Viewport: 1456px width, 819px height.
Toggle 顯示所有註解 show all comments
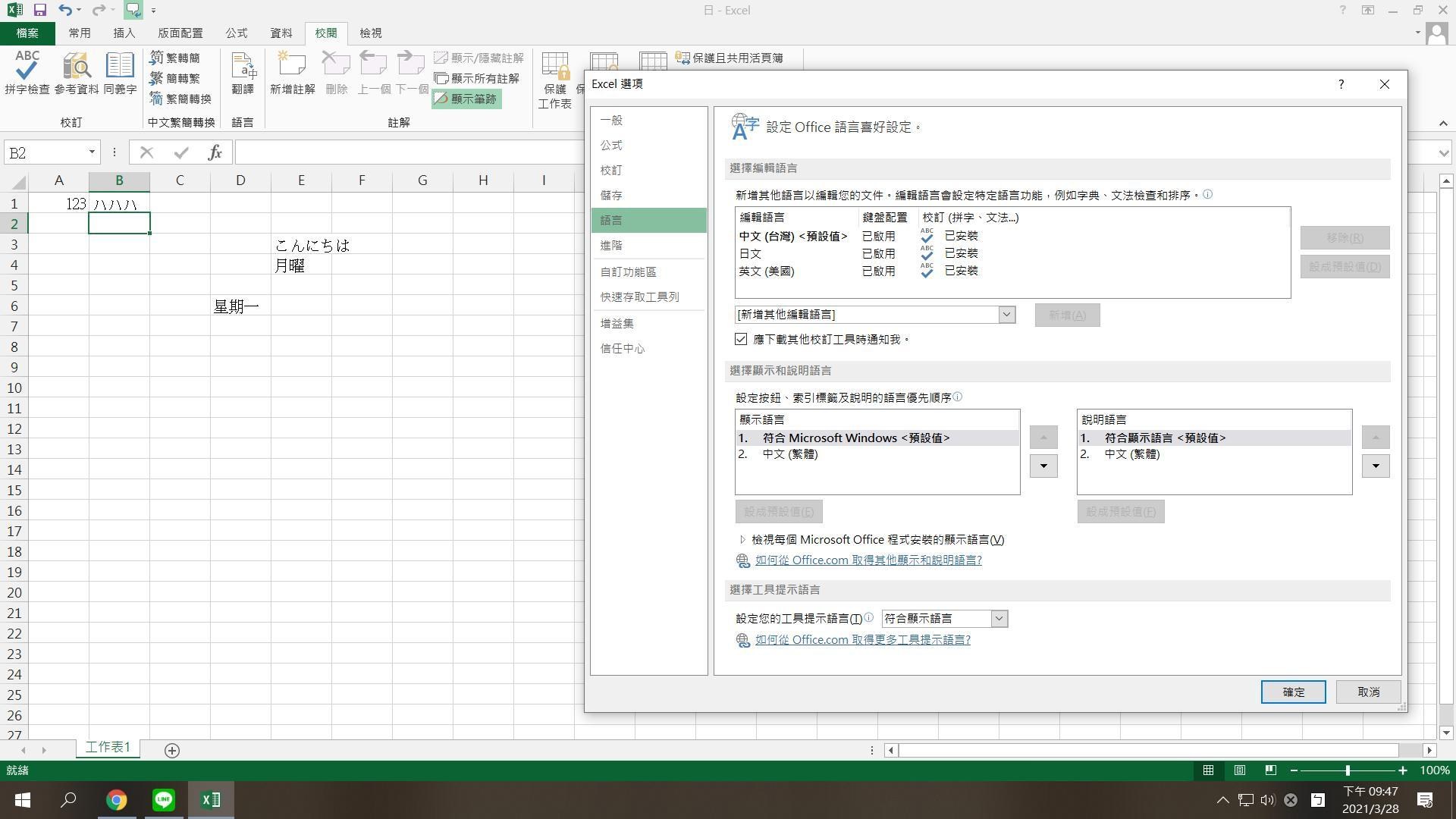[x=477, y=78]
